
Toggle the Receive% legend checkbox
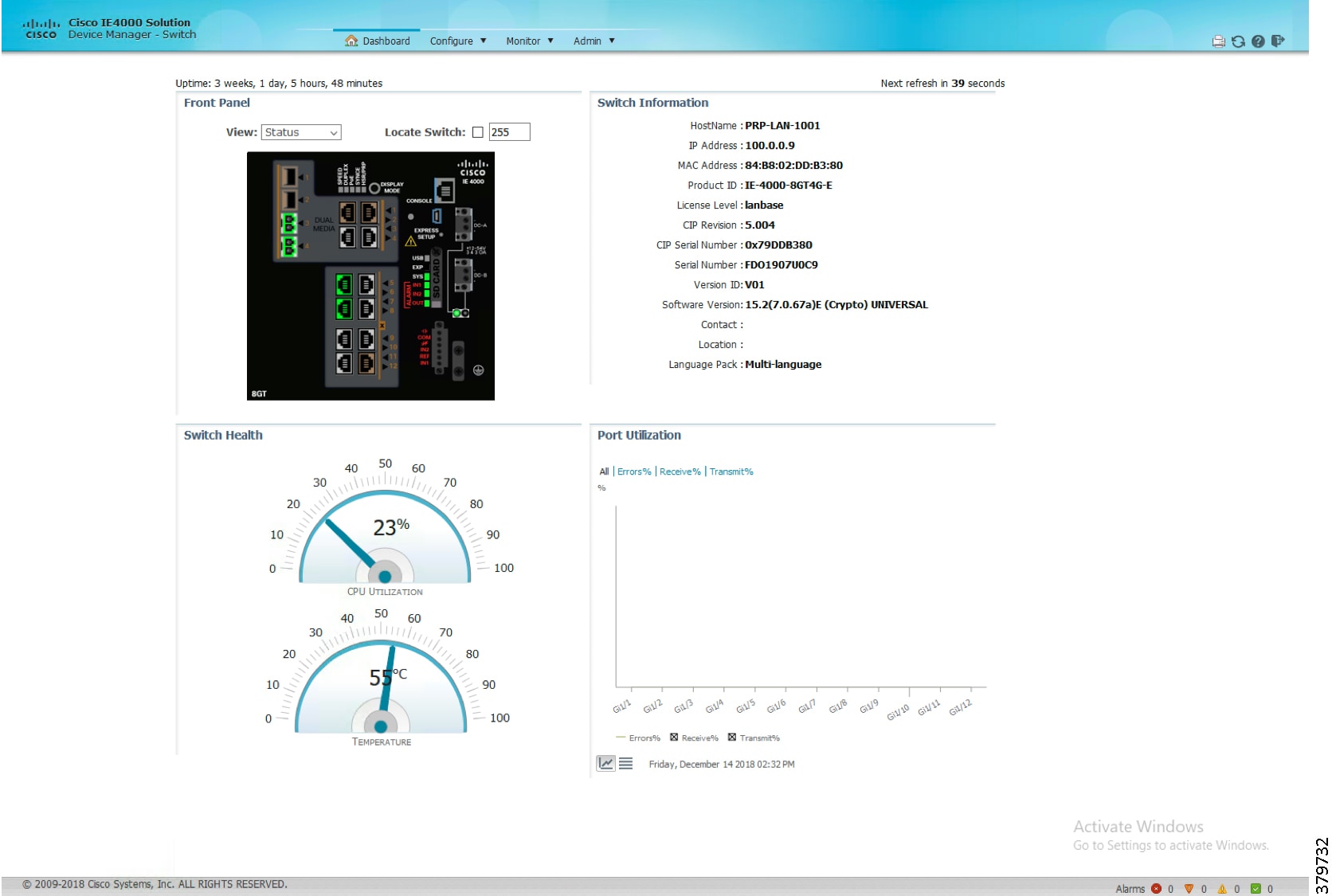674,738
